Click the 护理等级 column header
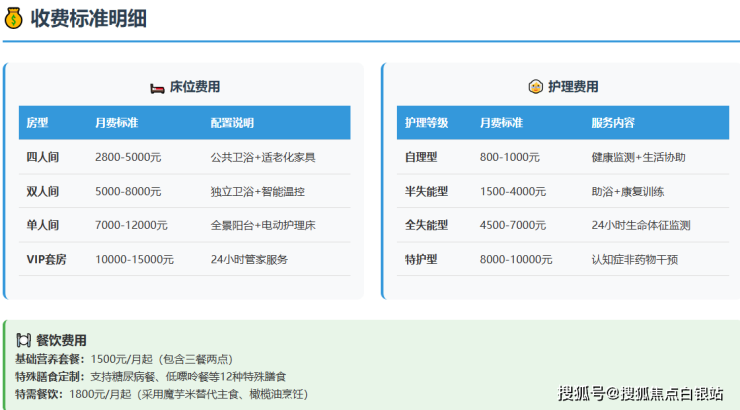Image resolution: width=740 pixels, height=410 pixels. (x=426, y=123)
